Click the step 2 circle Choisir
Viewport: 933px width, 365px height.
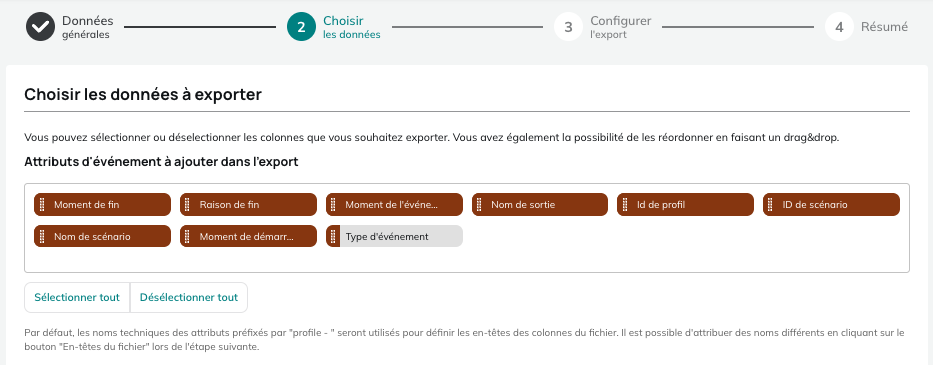click(301, 27)
